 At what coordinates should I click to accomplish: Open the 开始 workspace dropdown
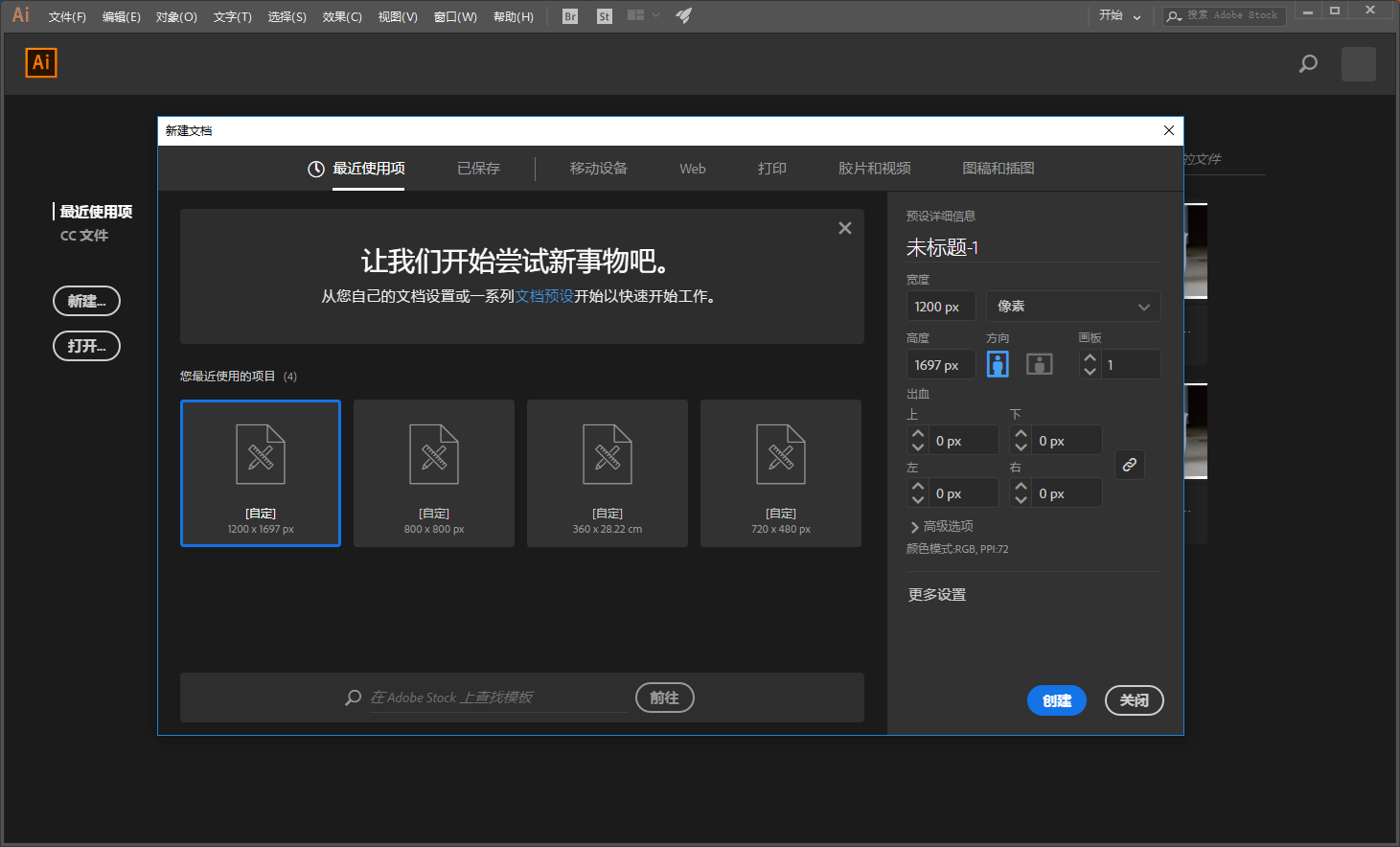(x=1119, y=15)
